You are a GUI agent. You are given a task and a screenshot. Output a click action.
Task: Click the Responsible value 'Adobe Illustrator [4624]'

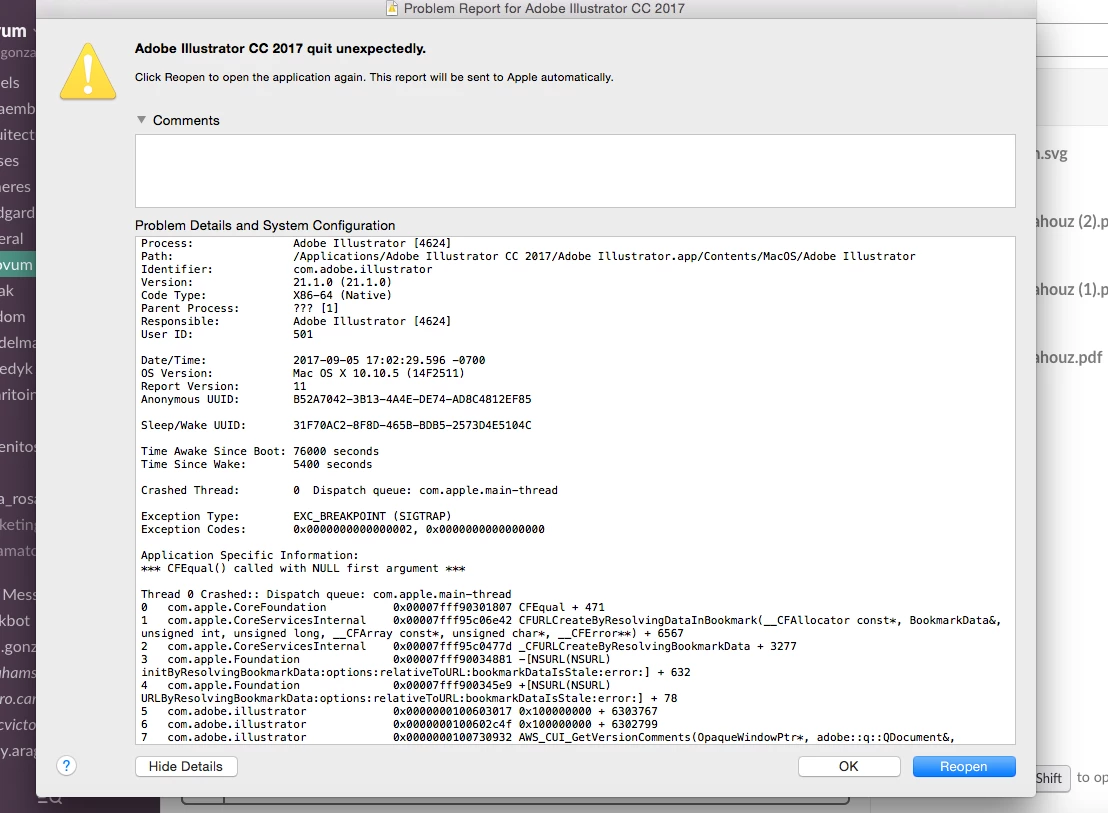372,321
